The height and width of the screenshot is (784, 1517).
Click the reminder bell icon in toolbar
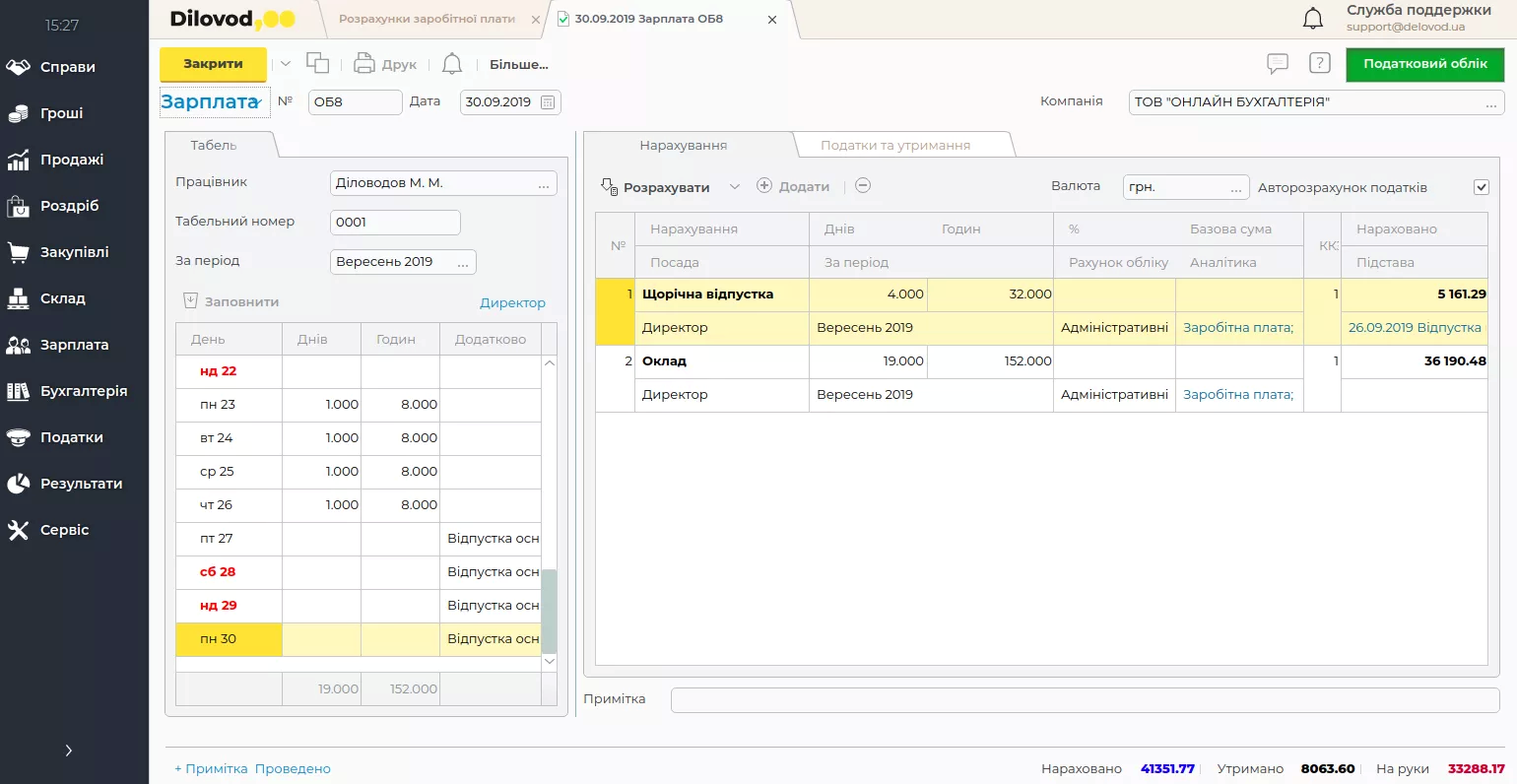pos(451,64)
